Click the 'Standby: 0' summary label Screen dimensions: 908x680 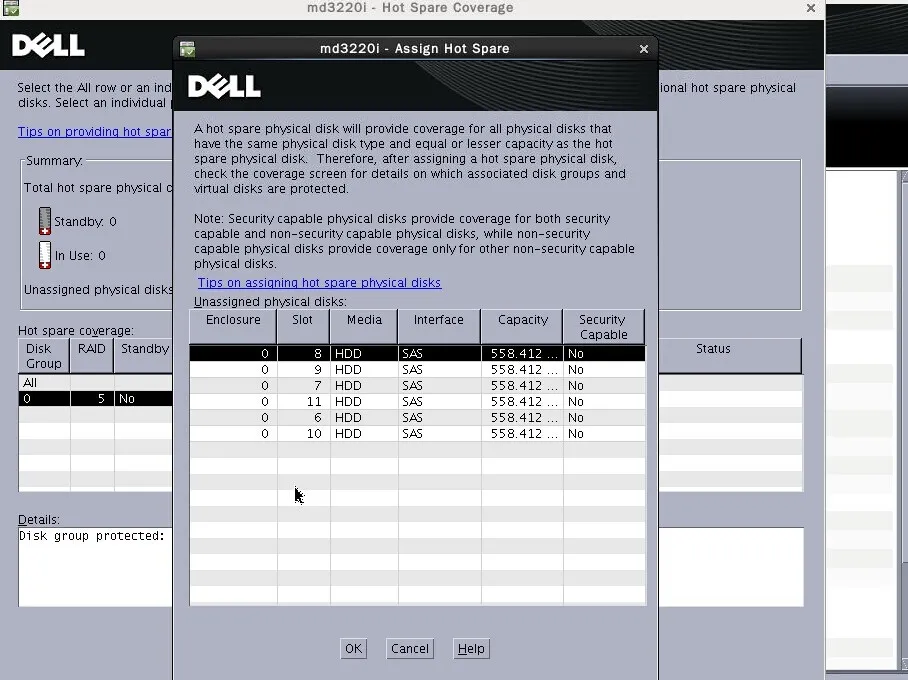point(85,222)
